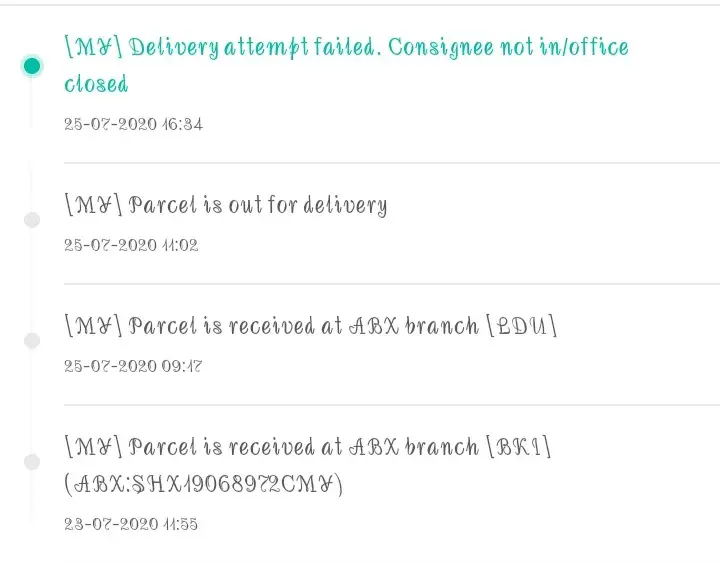This screenshot has width=720, height=562.
Task: Tap the 23-07-2020 11:55 timestamp
Action: (x=131, y=524)
